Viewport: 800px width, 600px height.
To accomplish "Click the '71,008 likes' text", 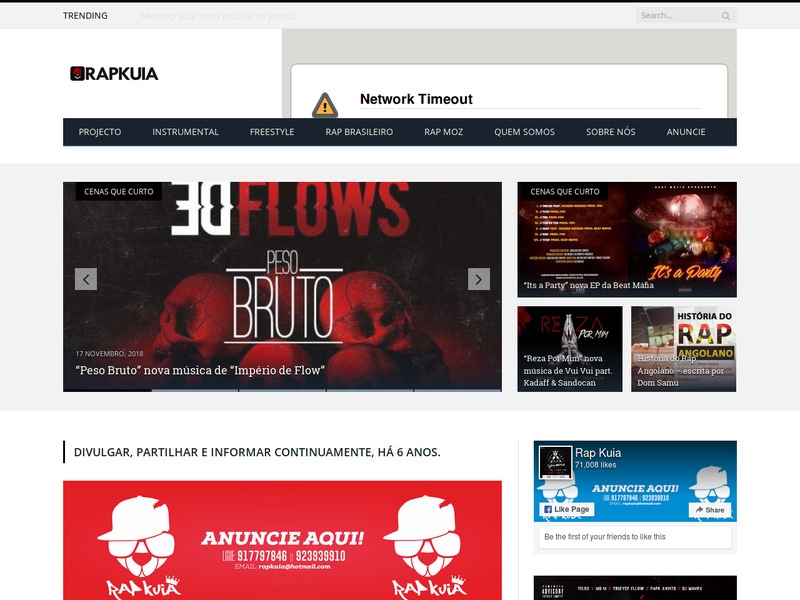I will coord(595,465).
